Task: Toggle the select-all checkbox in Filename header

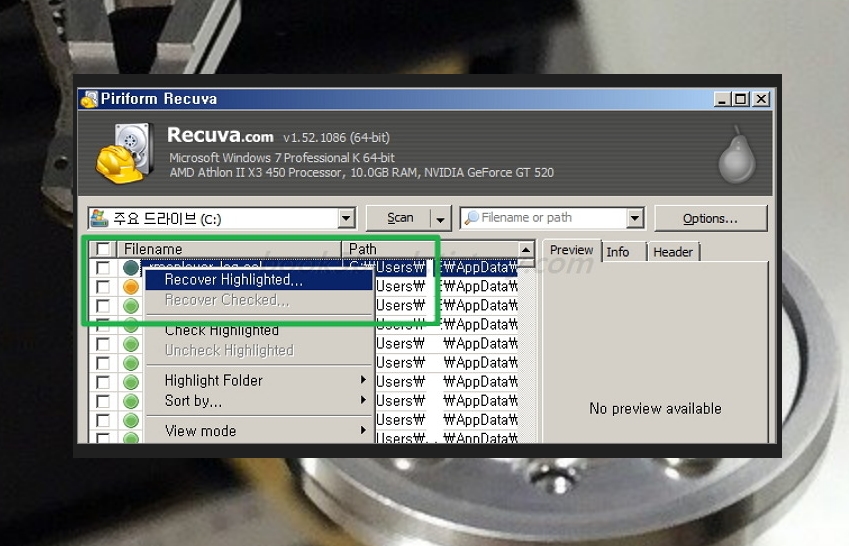Action: coord(103,249)
